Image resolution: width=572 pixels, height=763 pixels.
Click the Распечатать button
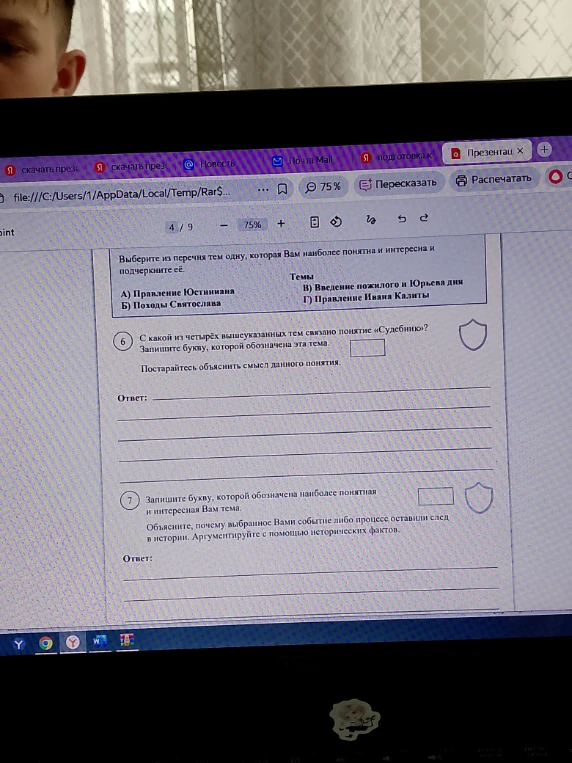pyautogui.click(x=495, y=180)
